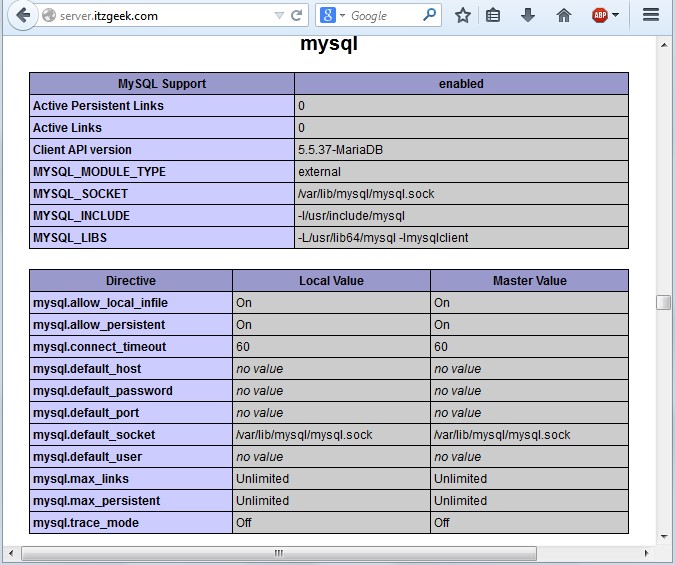Click the vertical scrollbar thumb
Screen dimensions: 675x565
[x=663, y=303]
